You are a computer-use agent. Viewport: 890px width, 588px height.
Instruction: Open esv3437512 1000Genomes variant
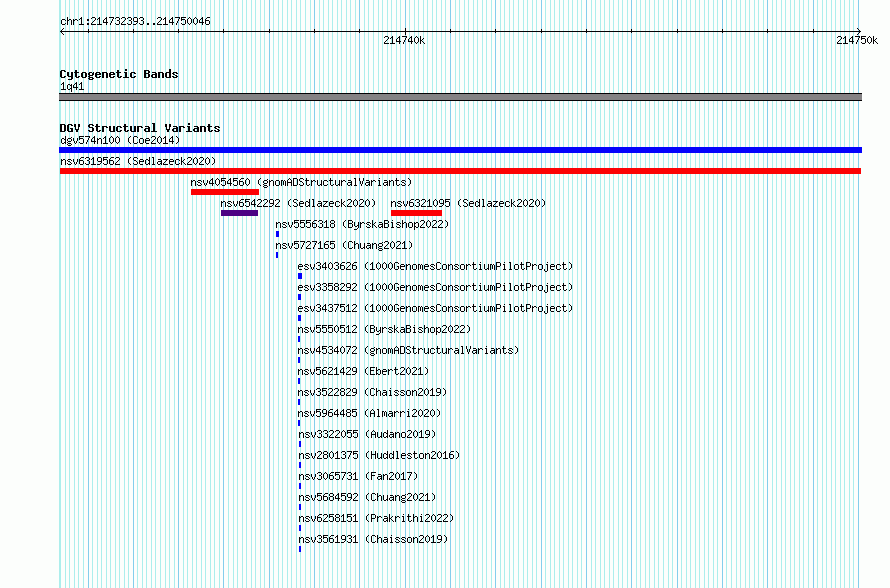click(435, 308)
